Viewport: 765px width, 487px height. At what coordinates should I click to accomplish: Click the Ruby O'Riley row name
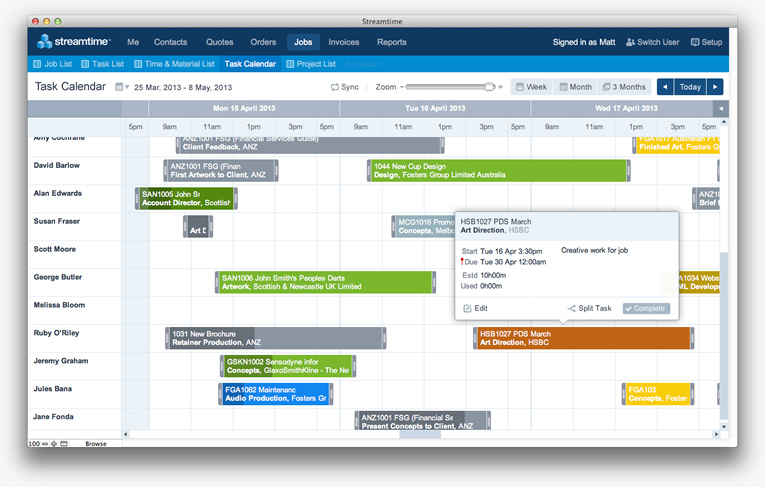(x=56, y=333)
